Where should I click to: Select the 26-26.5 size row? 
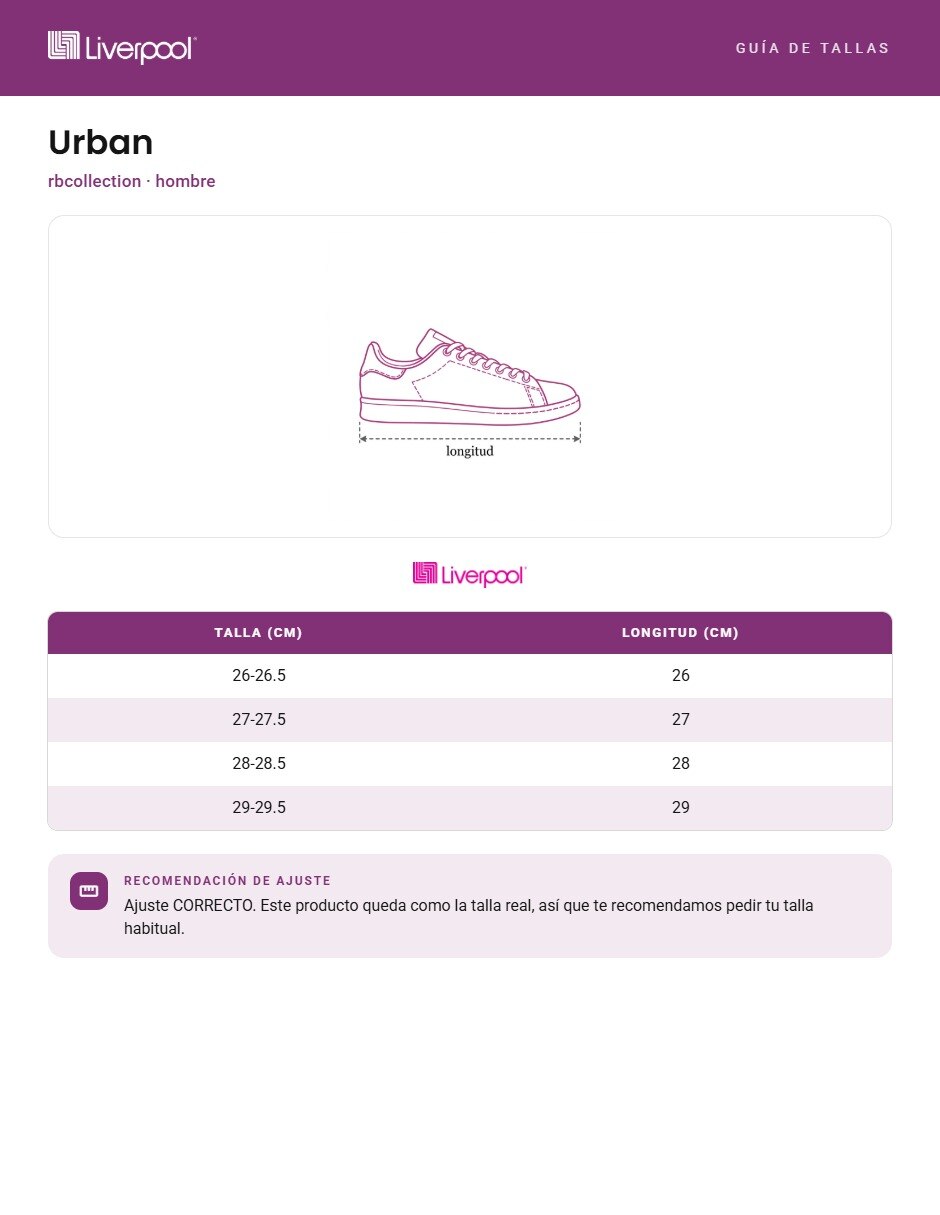470,676
